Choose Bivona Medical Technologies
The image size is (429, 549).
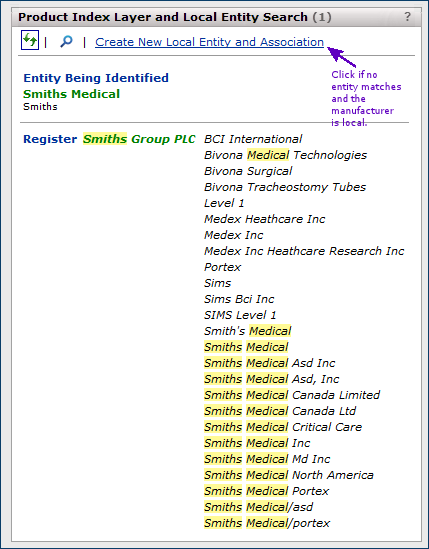285,155
